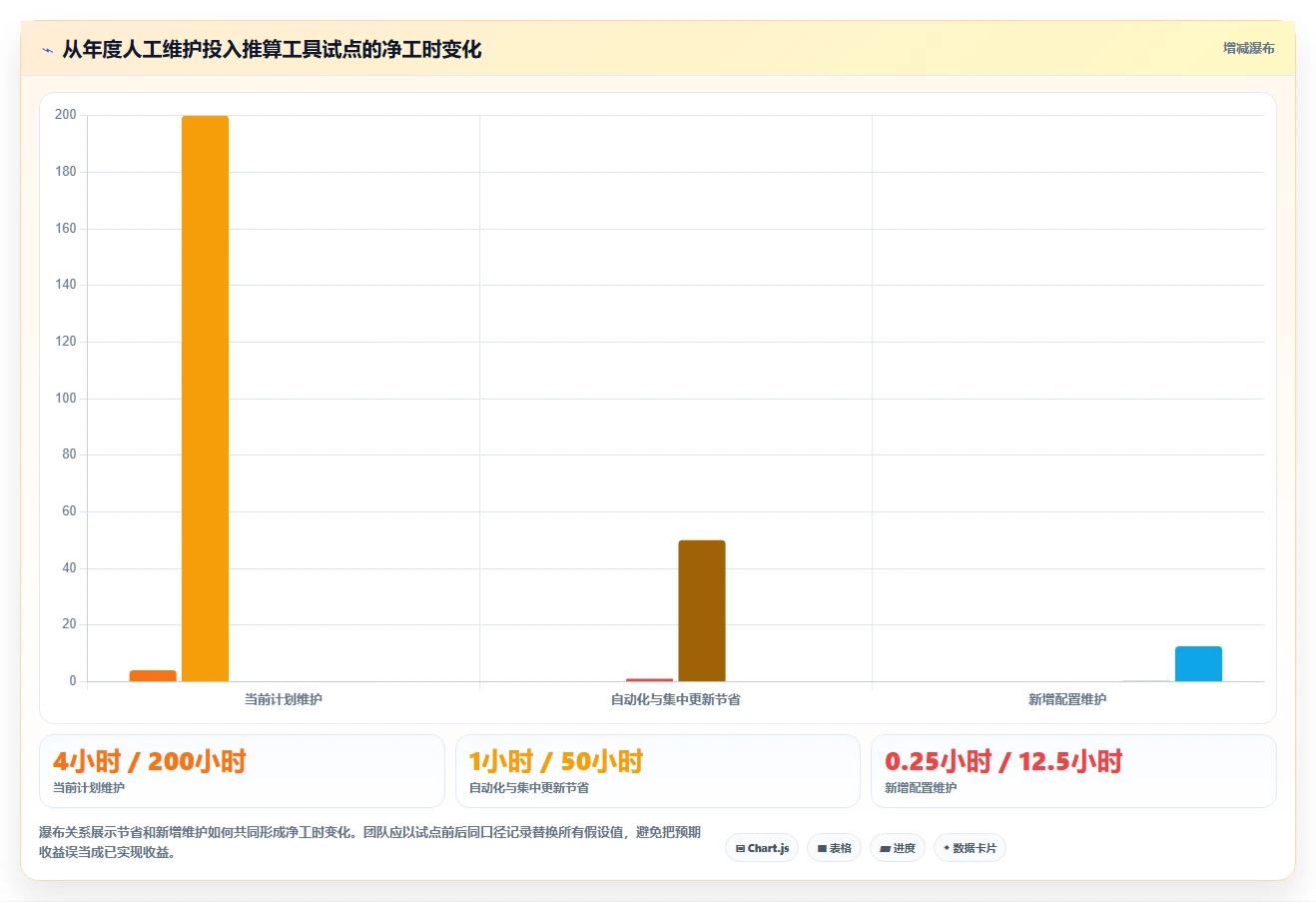
Task: Click the 自动化与集中更新节省 caption in second card
Action: click(529, 788)
